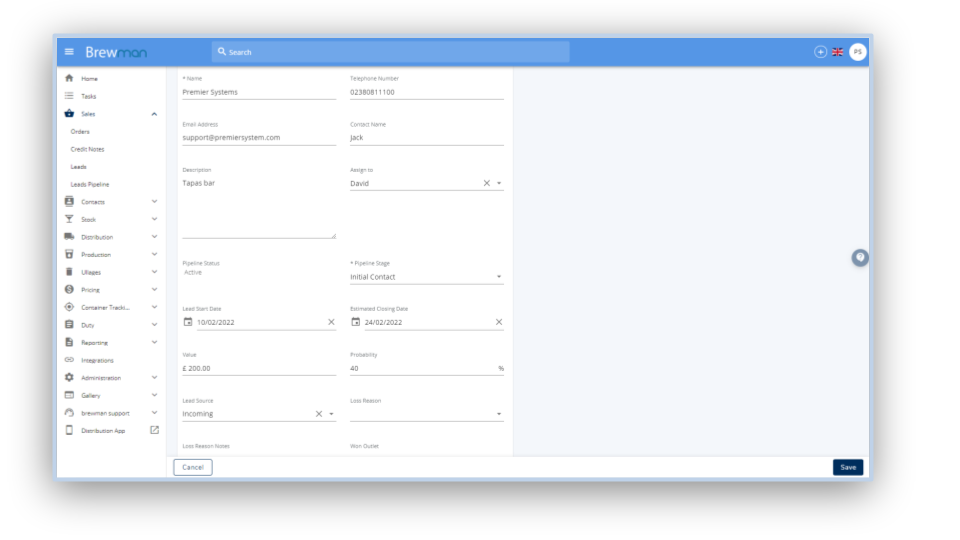The height and width of the screenshot is (540, 960).
Task: Click the Distribution truck icon
Action: pyautogui.click(x=69, y=237)
